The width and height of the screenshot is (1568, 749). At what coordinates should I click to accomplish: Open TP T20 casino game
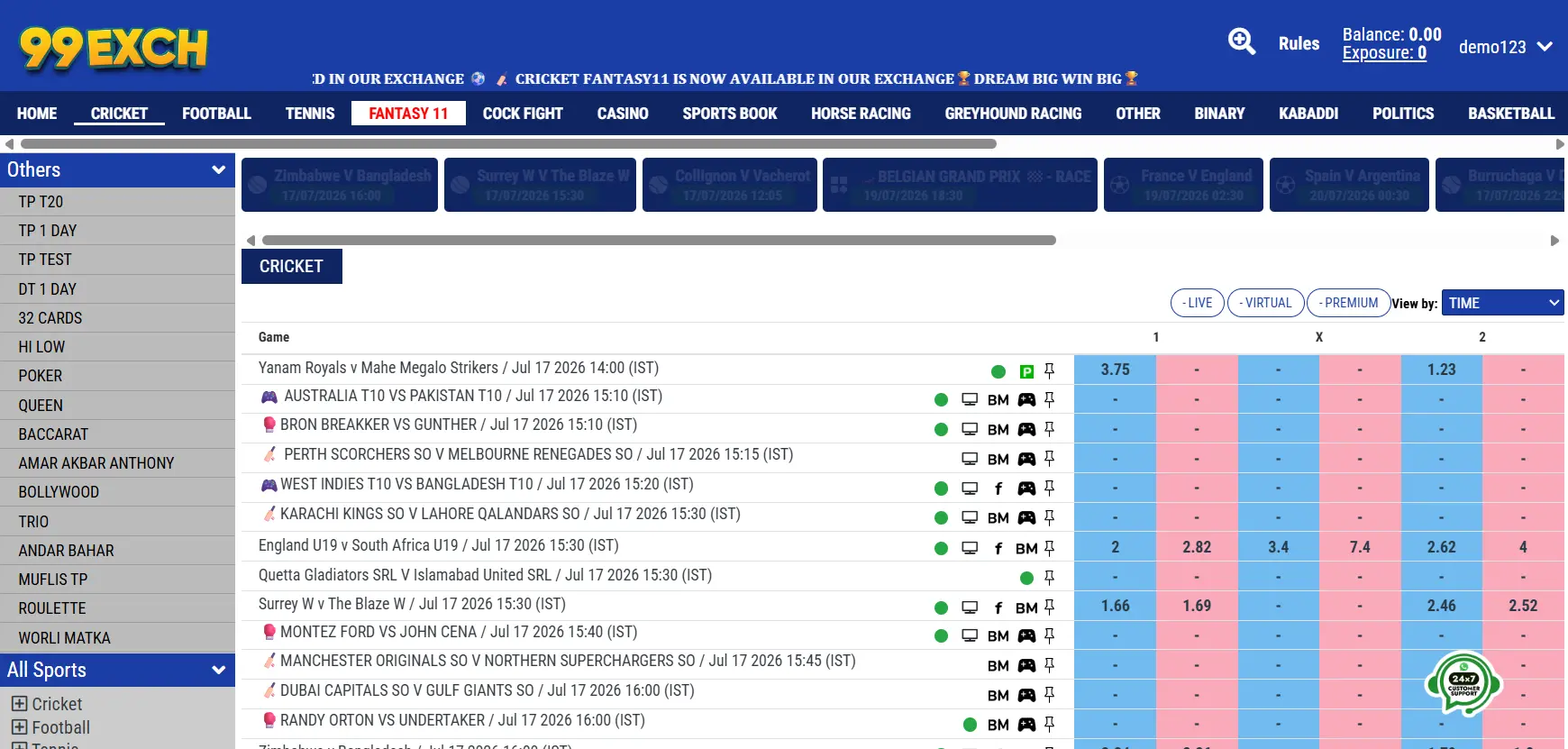click(117, 202)
